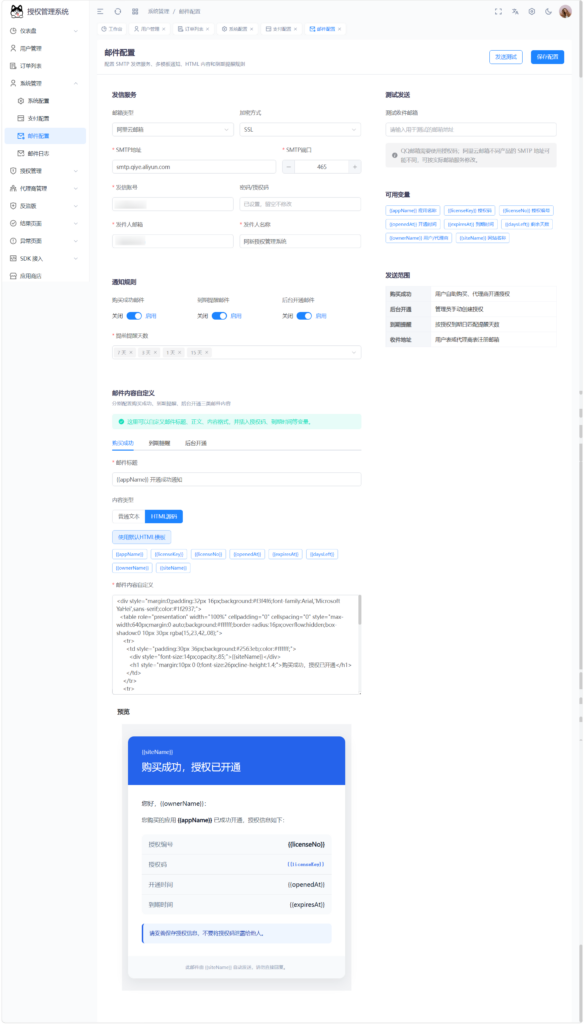
Task: Close the 系统配置 tab
Action: (x=251, y=29)
